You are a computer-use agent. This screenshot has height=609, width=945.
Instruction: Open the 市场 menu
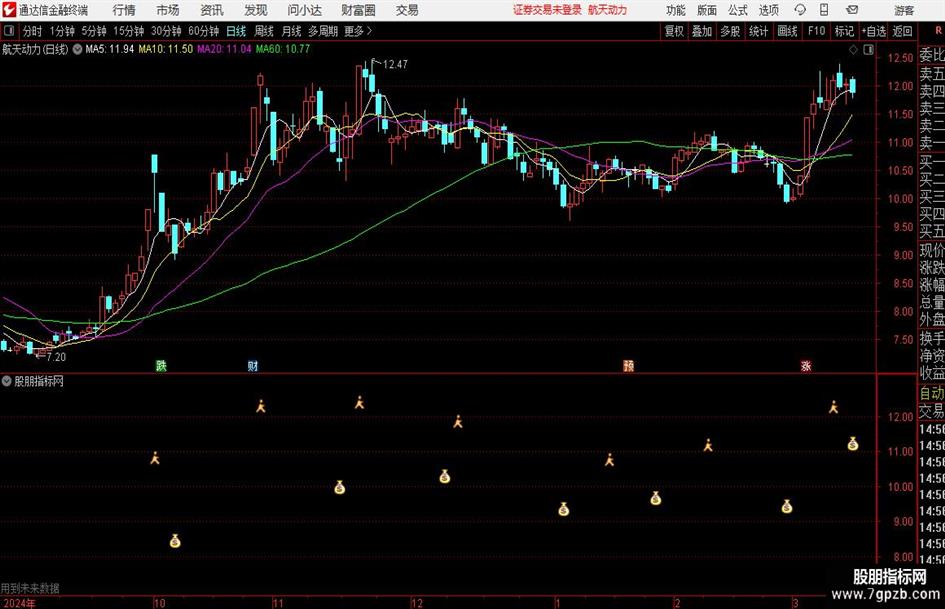[x=168, y=10]
